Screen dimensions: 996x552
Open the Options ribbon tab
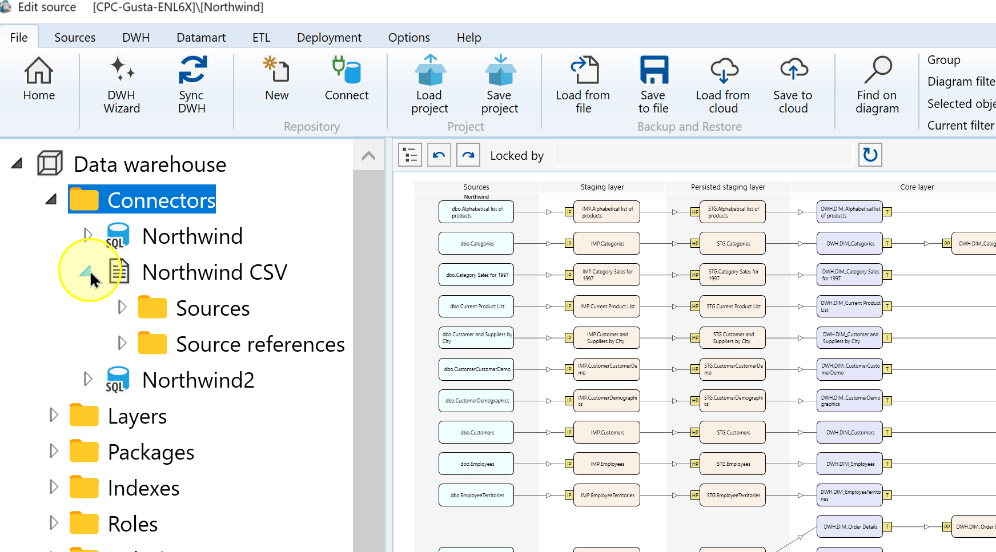coord(409,37)
